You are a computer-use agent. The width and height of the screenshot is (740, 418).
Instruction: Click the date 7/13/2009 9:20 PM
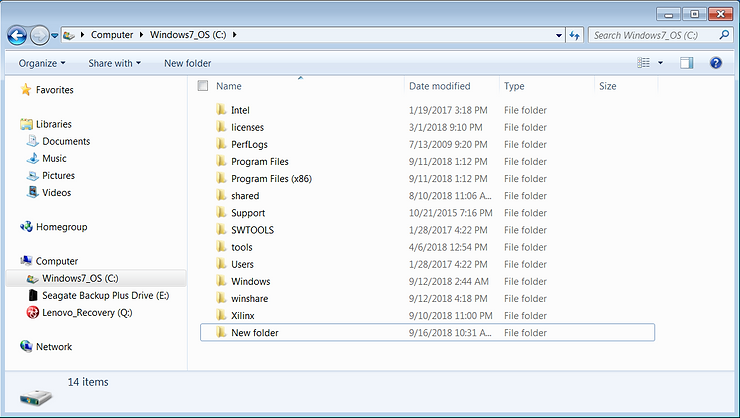(x=448, y=144)
